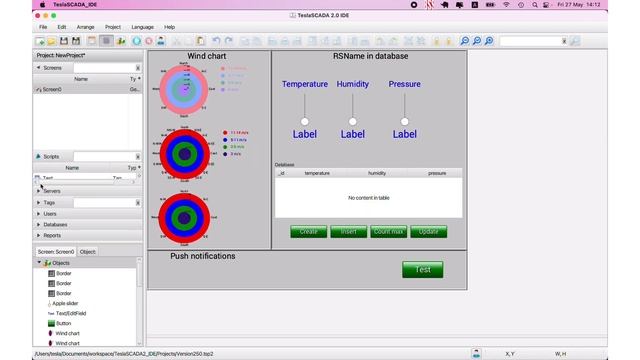
Task: Open project with the folder toolbar icon
Action: click(51, 41)
